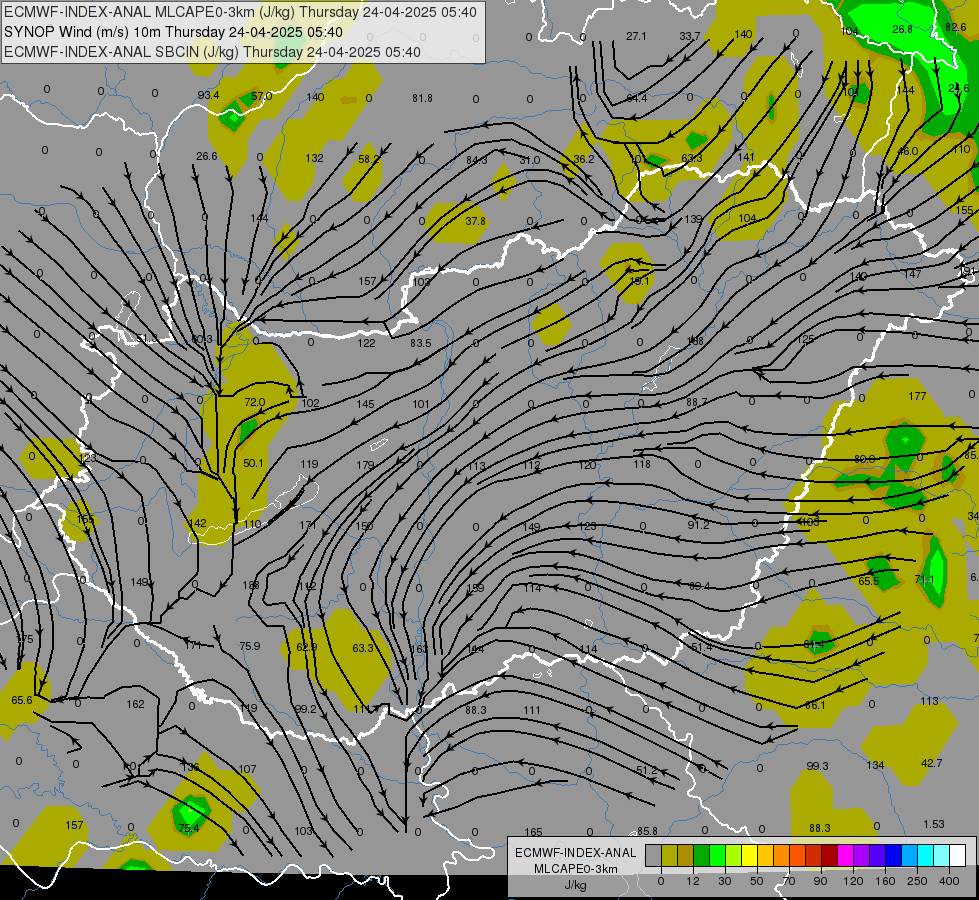
Task: Click the map value 51.2
Action: (647, 770)
